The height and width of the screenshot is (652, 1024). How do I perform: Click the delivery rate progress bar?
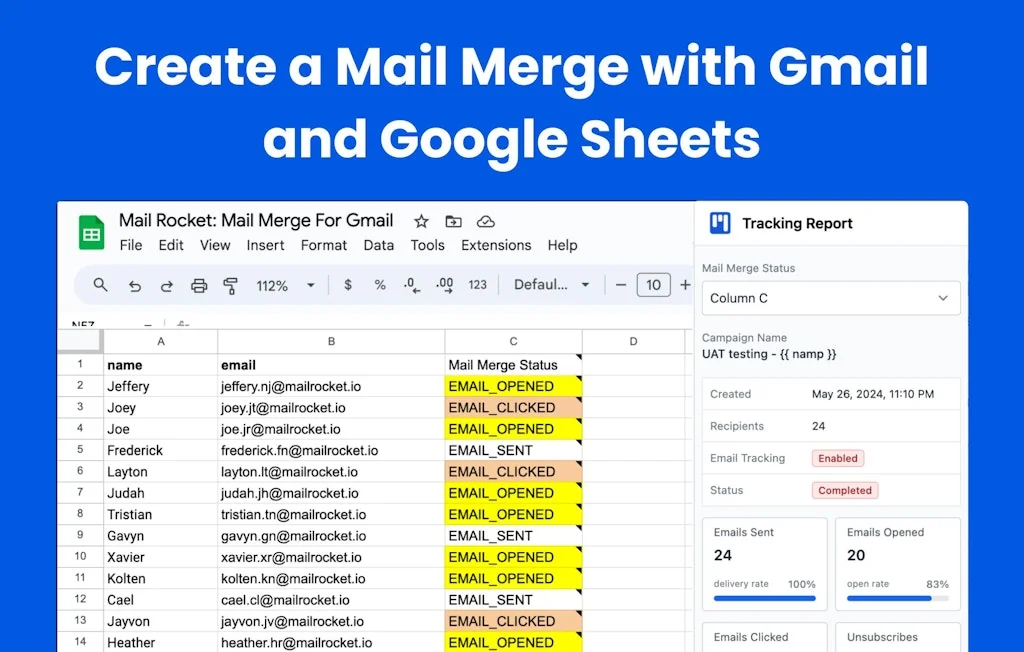click(x=764, y=597)
